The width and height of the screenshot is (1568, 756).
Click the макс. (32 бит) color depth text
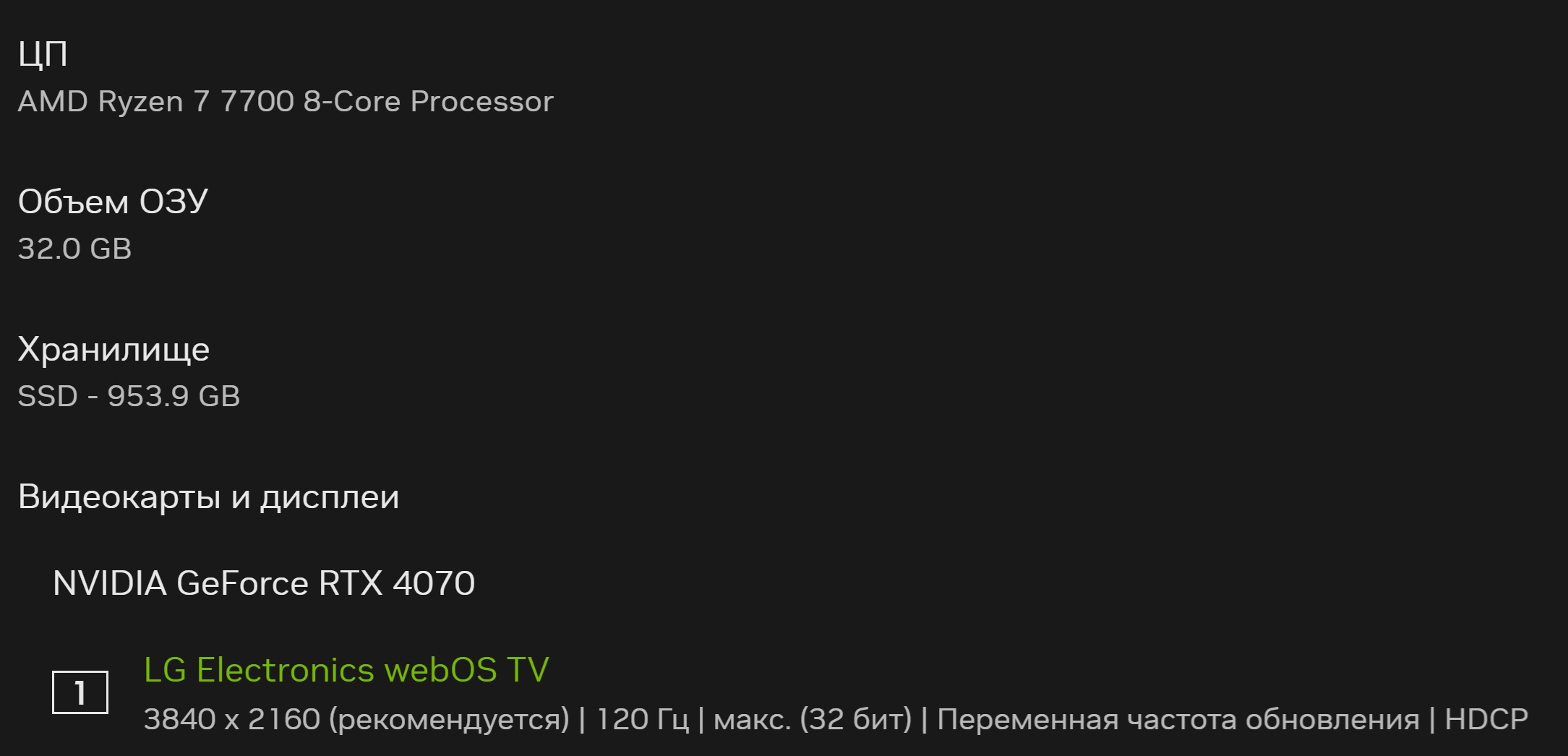813,720
